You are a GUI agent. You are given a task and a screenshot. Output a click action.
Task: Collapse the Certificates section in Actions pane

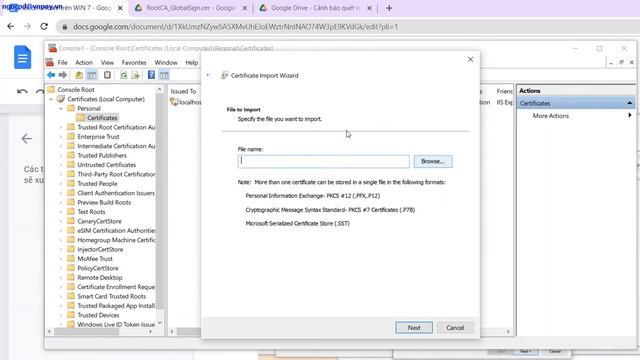pos(629,103)
